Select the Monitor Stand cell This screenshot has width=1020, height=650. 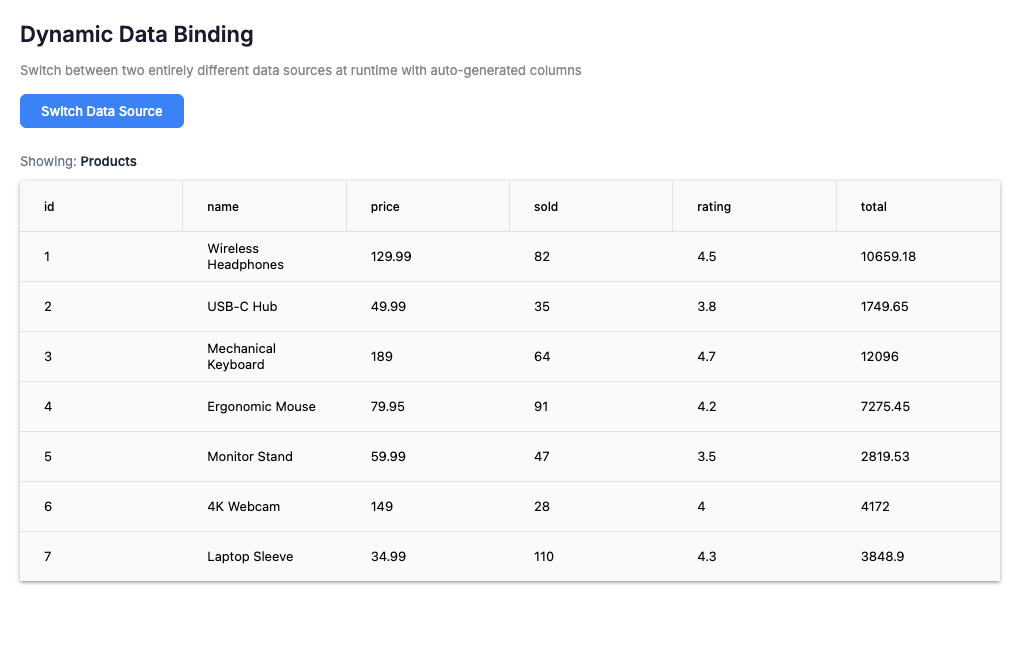pyautogui.click(x=250, y=457)
